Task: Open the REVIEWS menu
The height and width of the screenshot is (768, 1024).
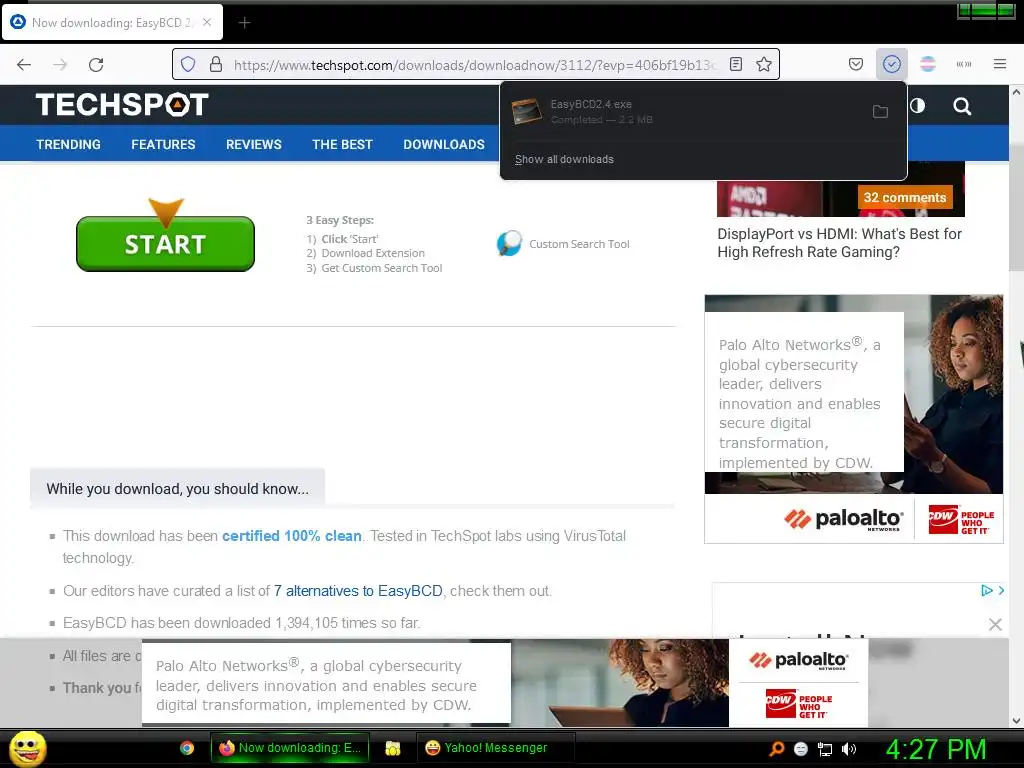Action: 254,144
